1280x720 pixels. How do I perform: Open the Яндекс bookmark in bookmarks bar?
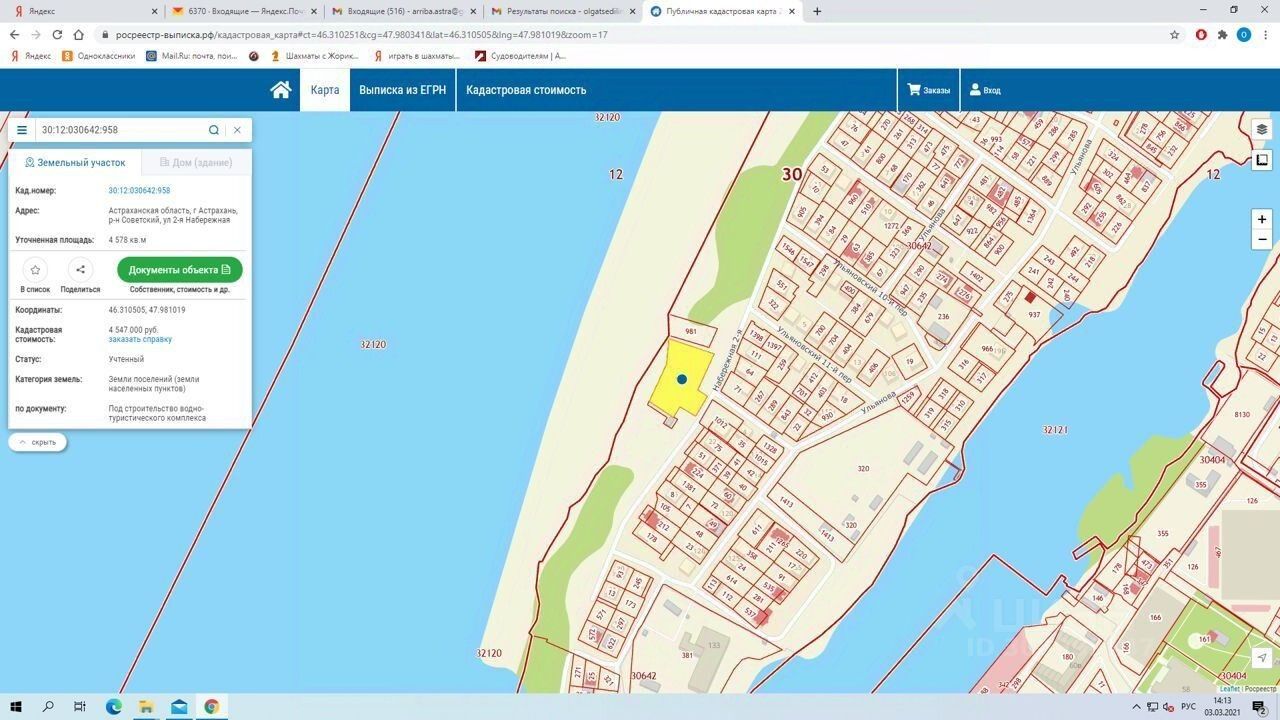(x=31, y=56)
